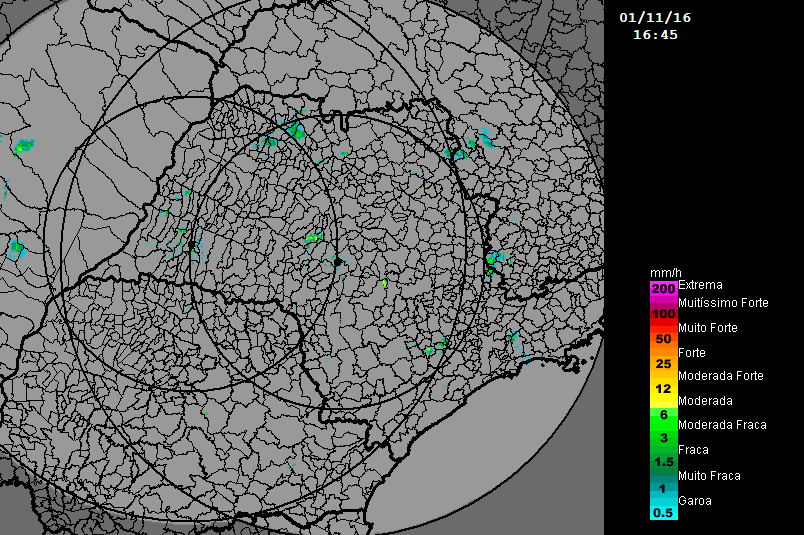
Task: Pick the 25 mm/h legend swatch
Action: click(x=663, y=364)
